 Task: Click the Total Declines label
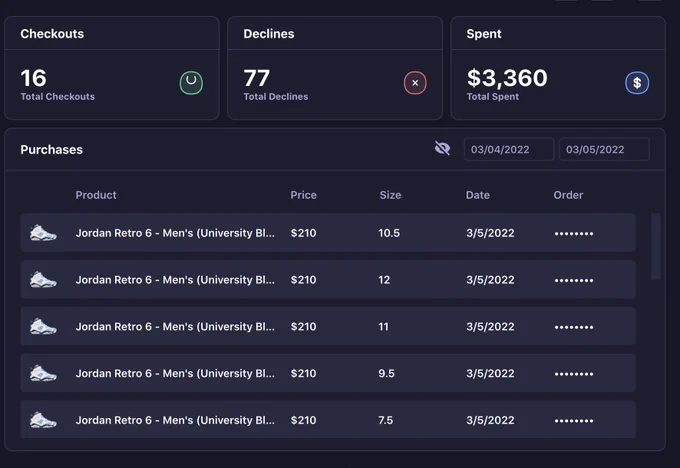point(276,97)
